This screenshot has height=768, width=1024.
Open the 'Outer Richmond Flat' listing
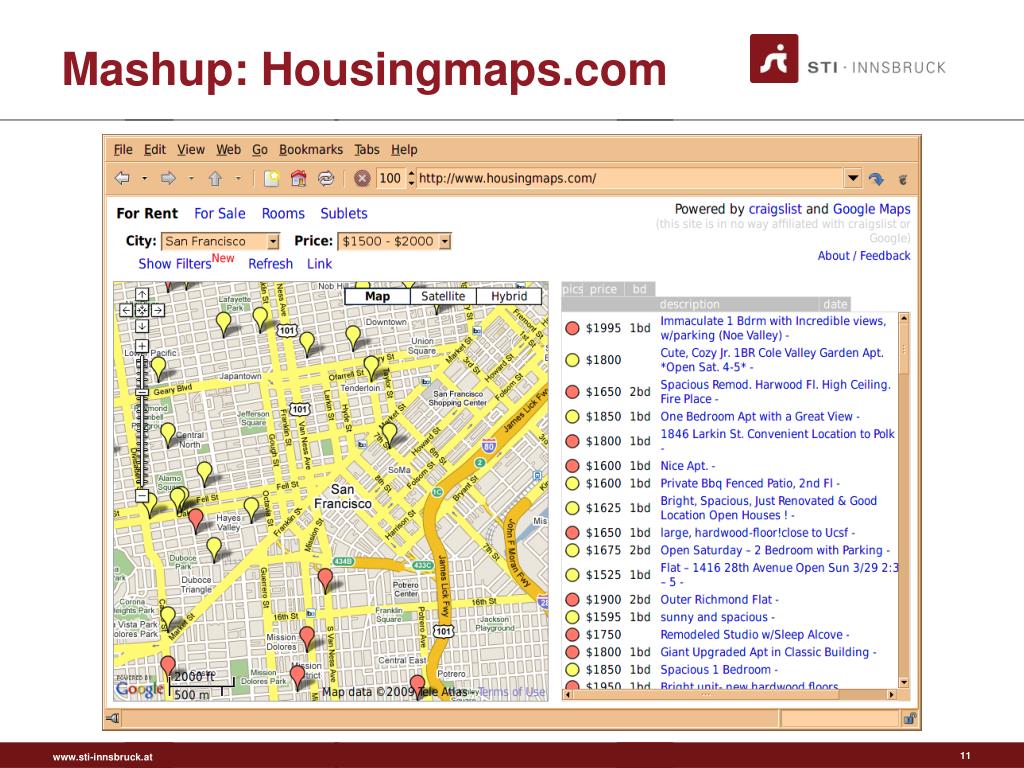[716, 600]
